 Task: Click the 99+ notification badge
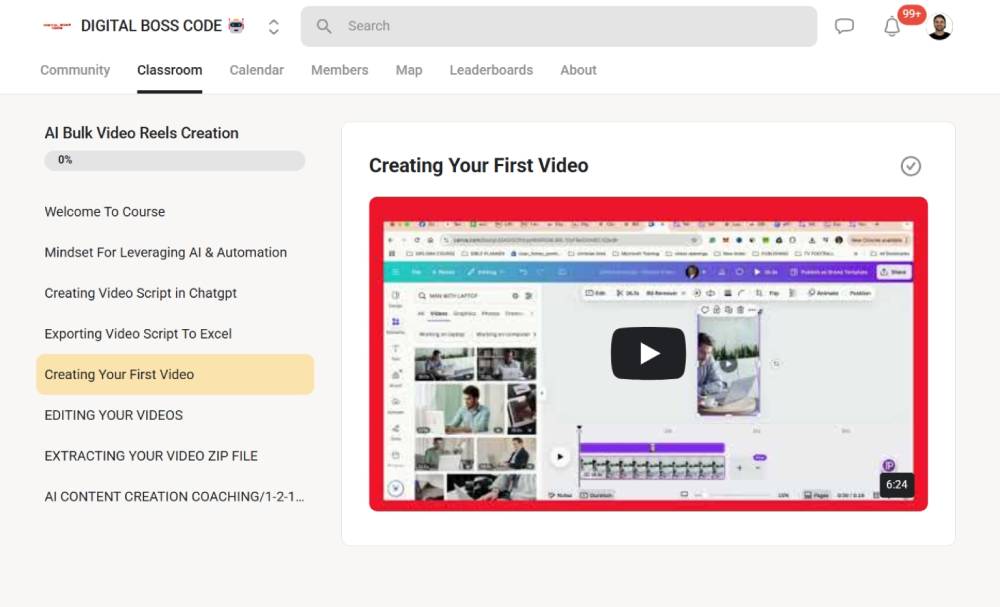coord(911,14)
